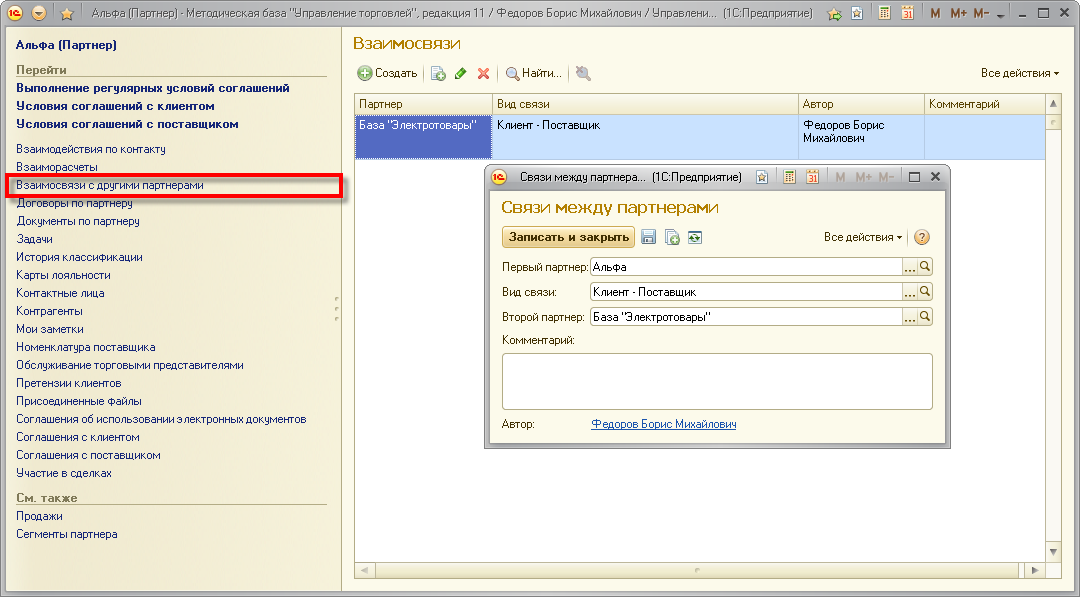Viewport: 1080px width, 597px height.
Task: Select the Клиент - Поставщик cell in the list
Action: click(645, 136)
